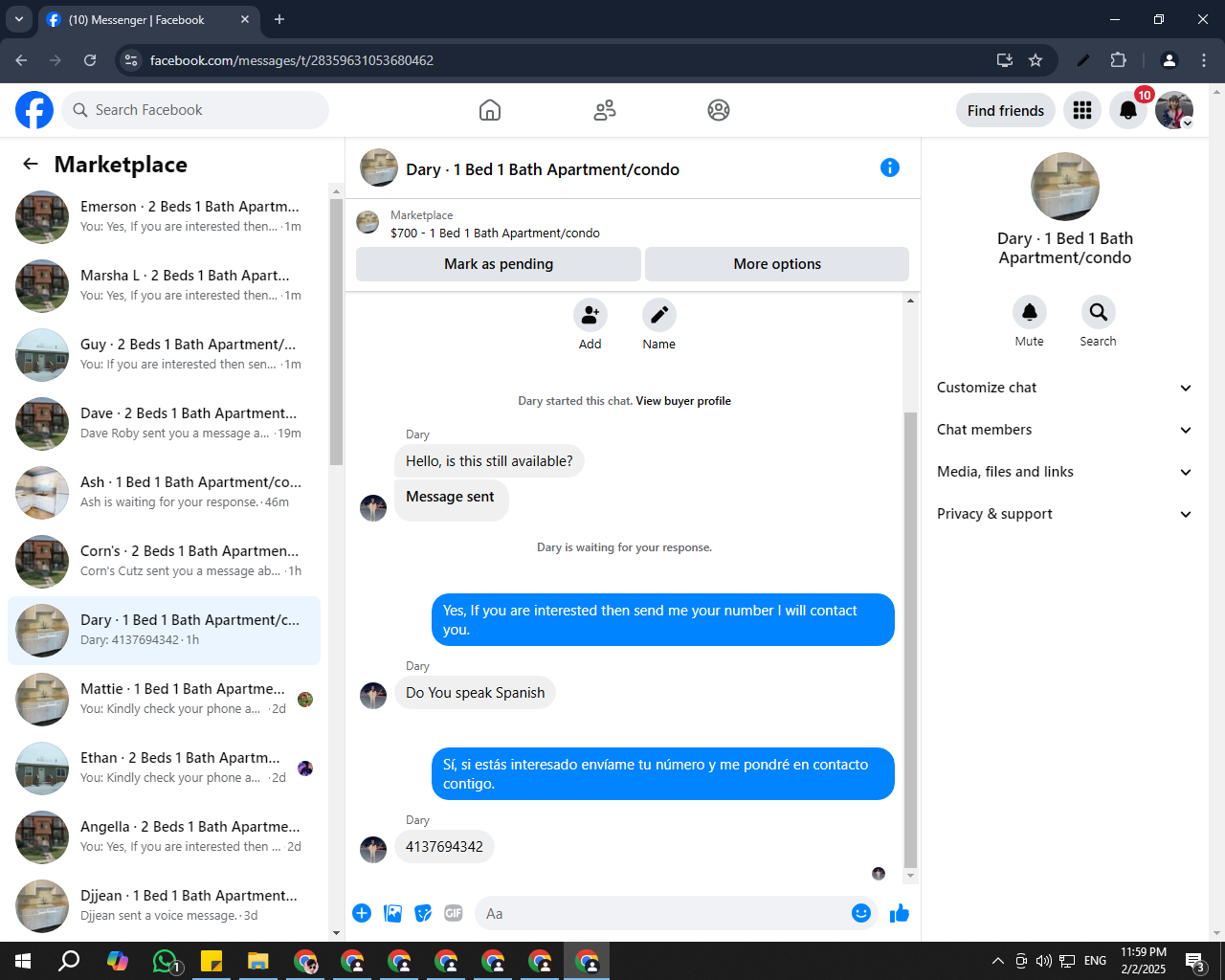1225x980 pixels.
Task: Open the Friends icon in top navigation
Action: click(605, 110)
